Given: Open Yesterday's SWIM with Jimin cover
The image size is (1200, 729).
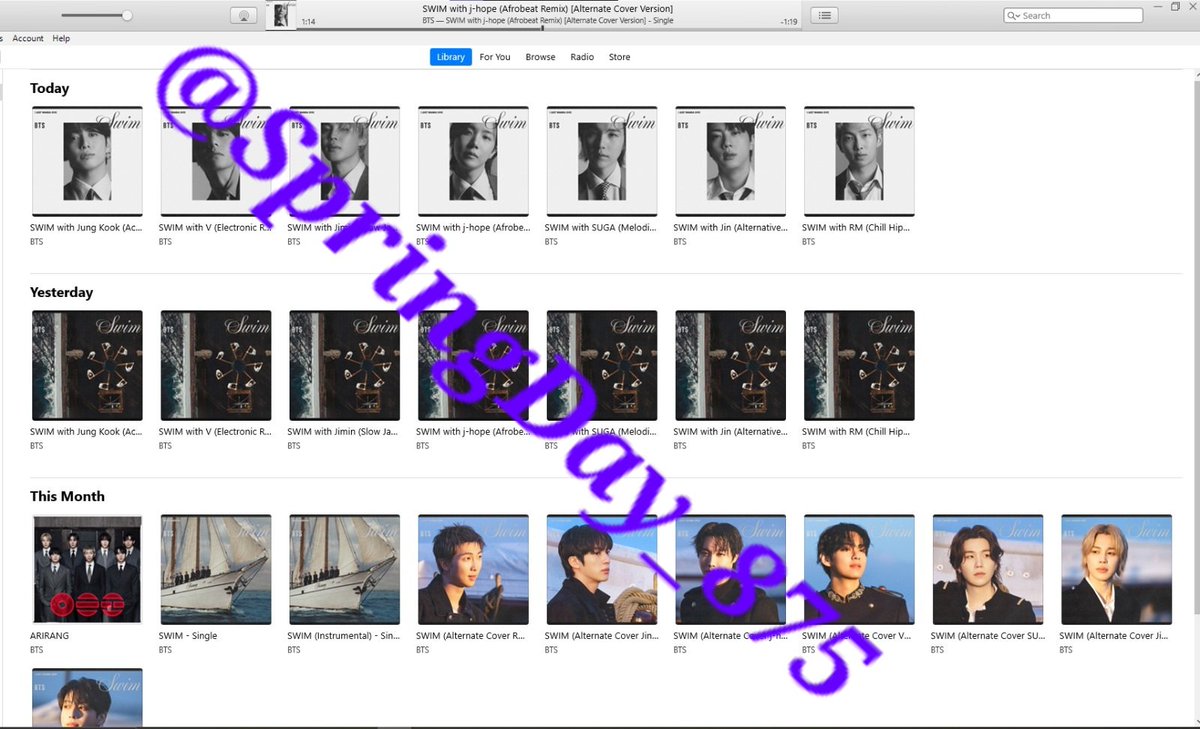Looking at the screenshot, I should tap(345, 365).
